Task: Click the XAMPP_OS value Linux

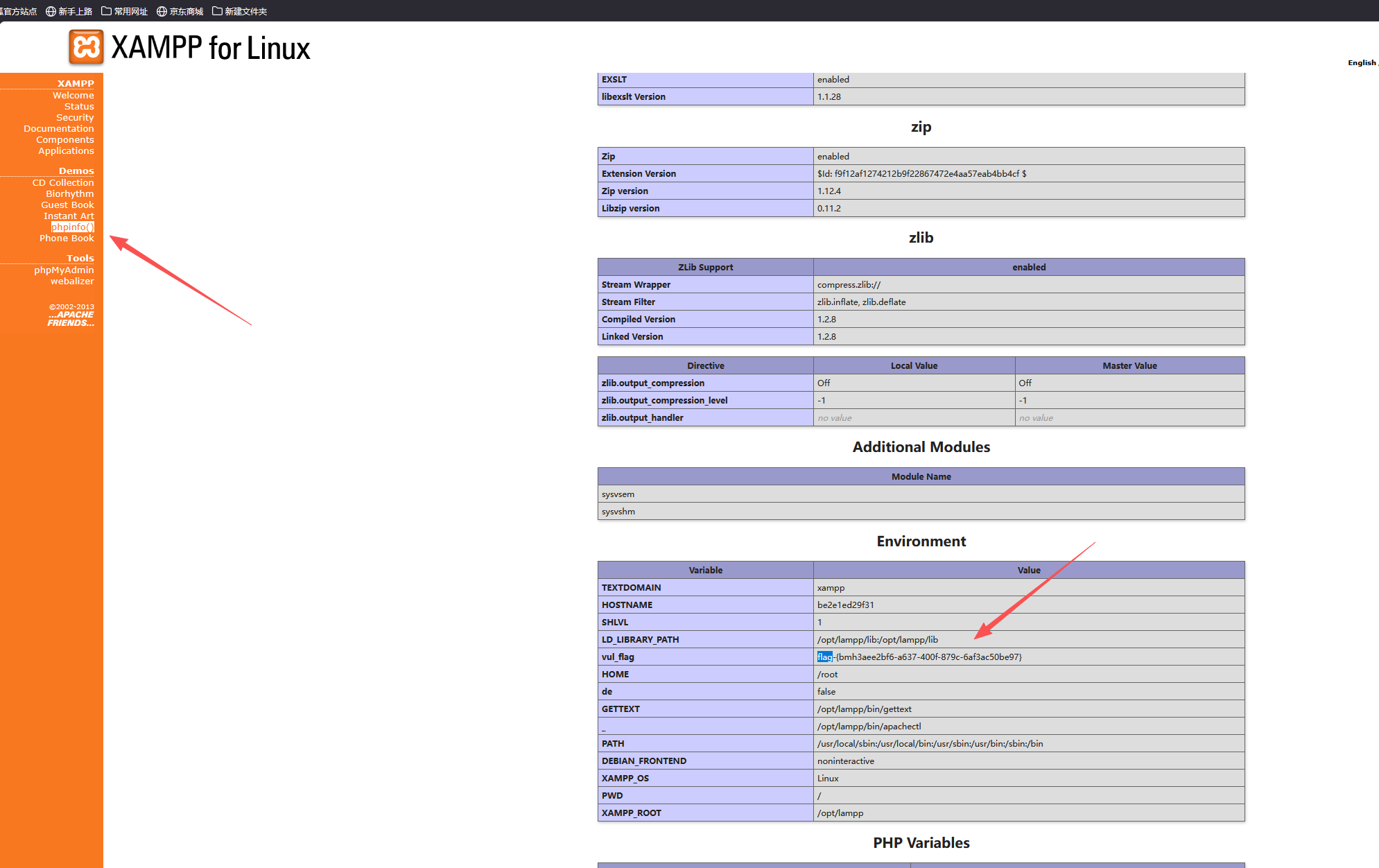Action: click(828, 778)
